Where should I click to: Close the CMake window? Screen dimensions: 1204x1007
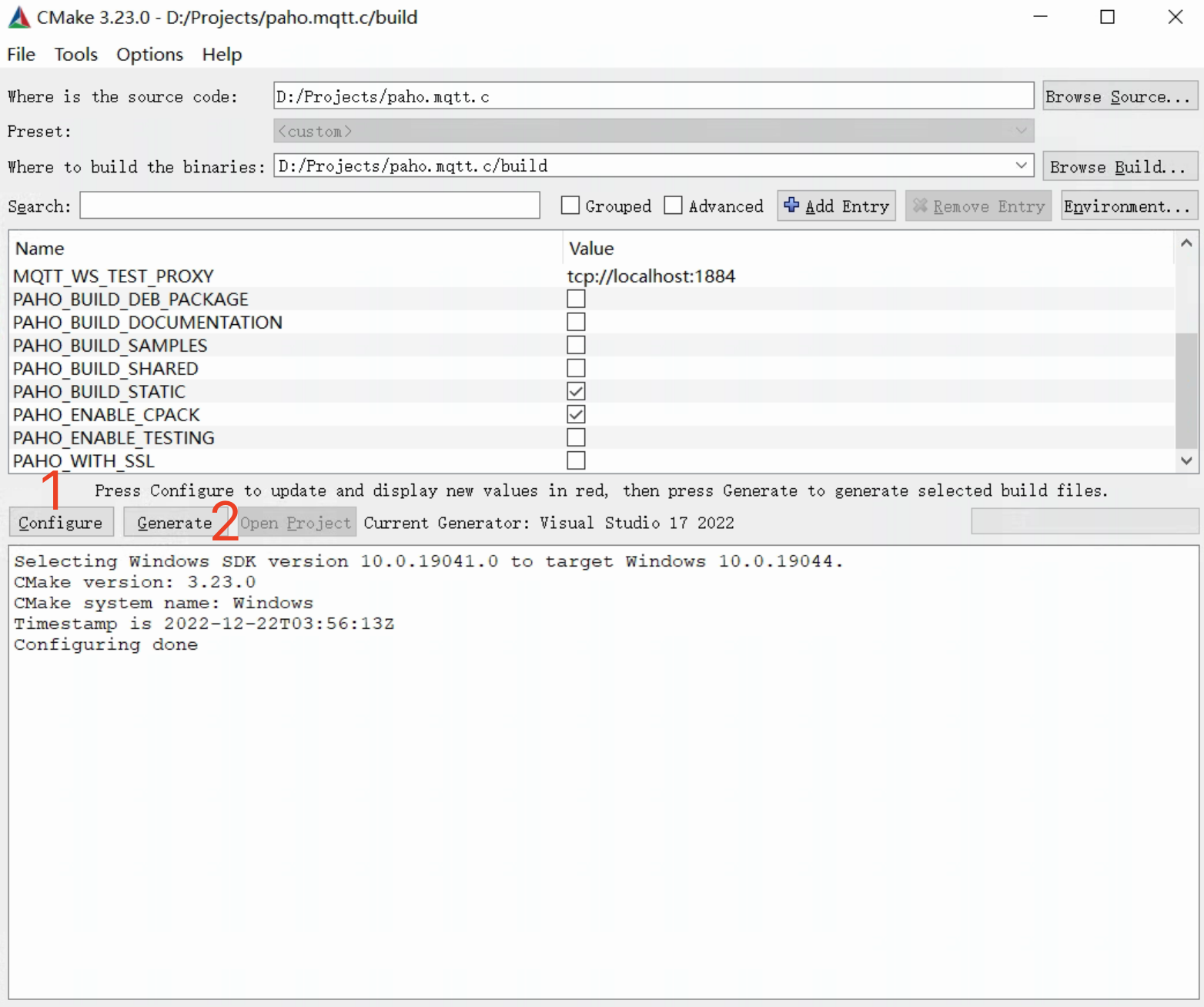click(x=1175, y=17)
